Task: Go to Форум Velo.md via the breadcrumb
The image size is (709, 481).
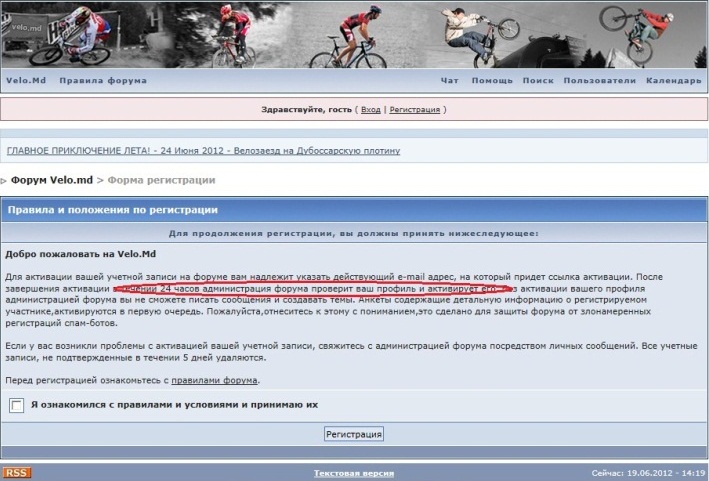Action: (x=51, y=180)
